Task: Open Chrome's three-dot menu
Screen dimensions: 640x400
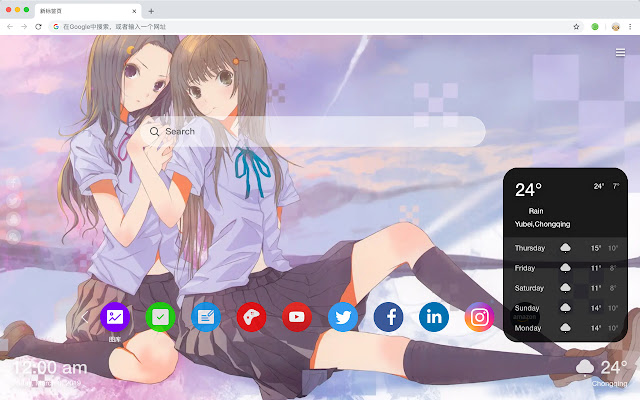Action: click(630, 27)
